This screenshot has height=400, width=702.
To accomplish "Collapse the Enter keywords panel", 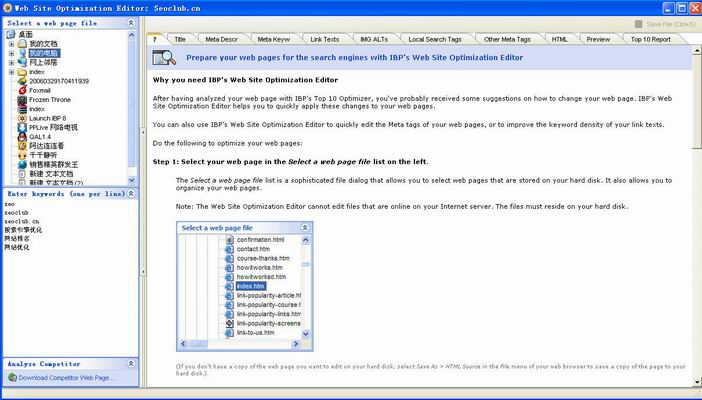I will pos(131,194).
